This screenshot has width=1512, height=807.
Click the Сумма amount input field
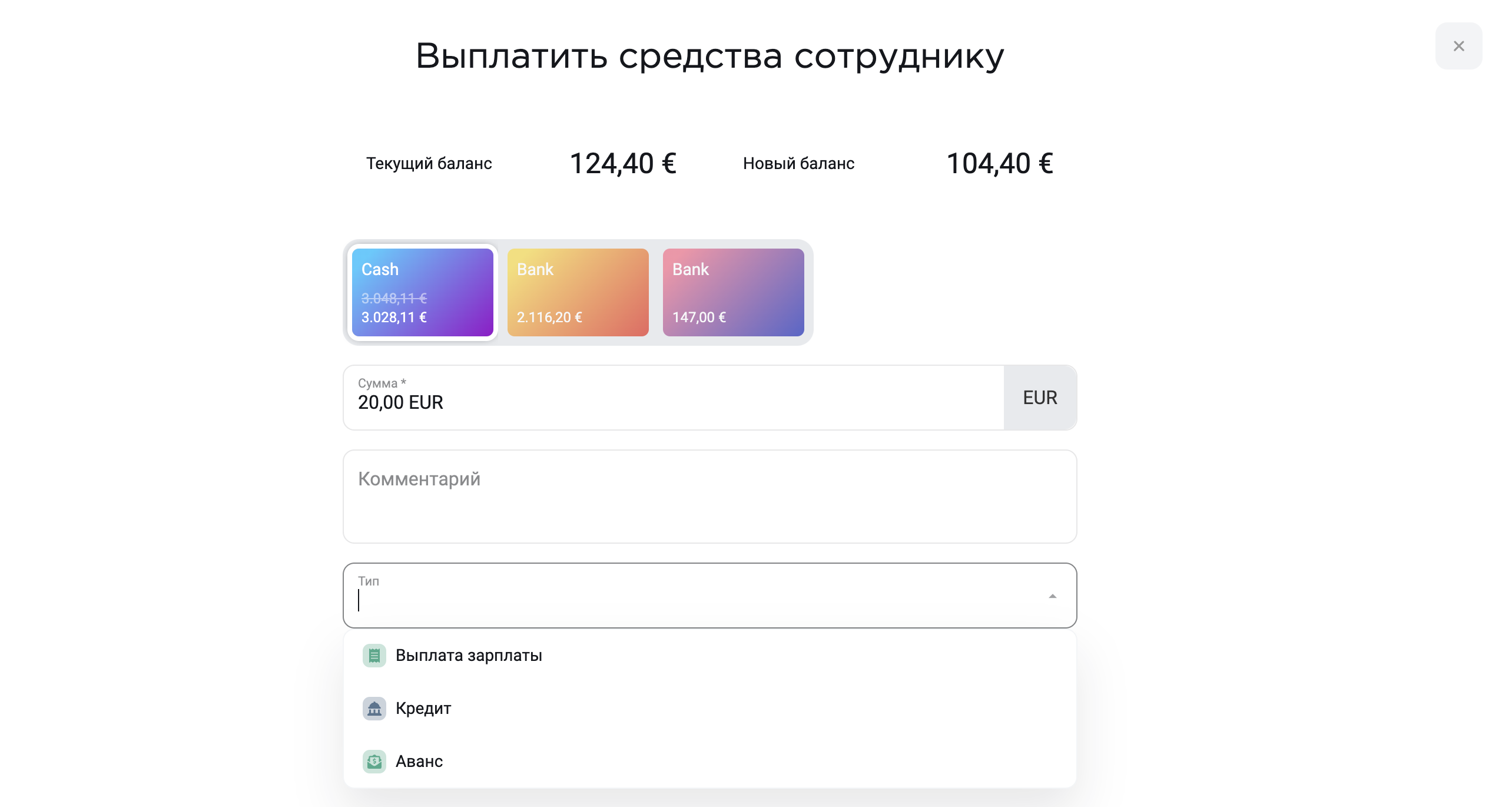point(674,398)
